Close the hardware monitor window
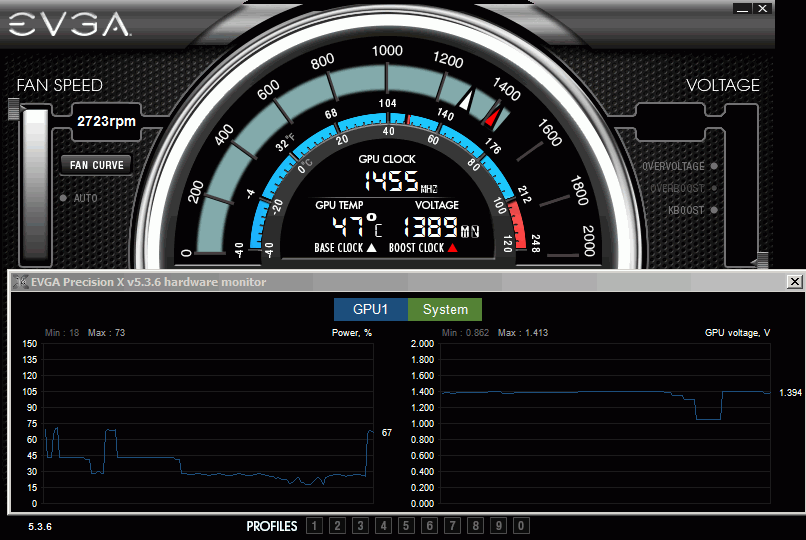 coord(794,282)
